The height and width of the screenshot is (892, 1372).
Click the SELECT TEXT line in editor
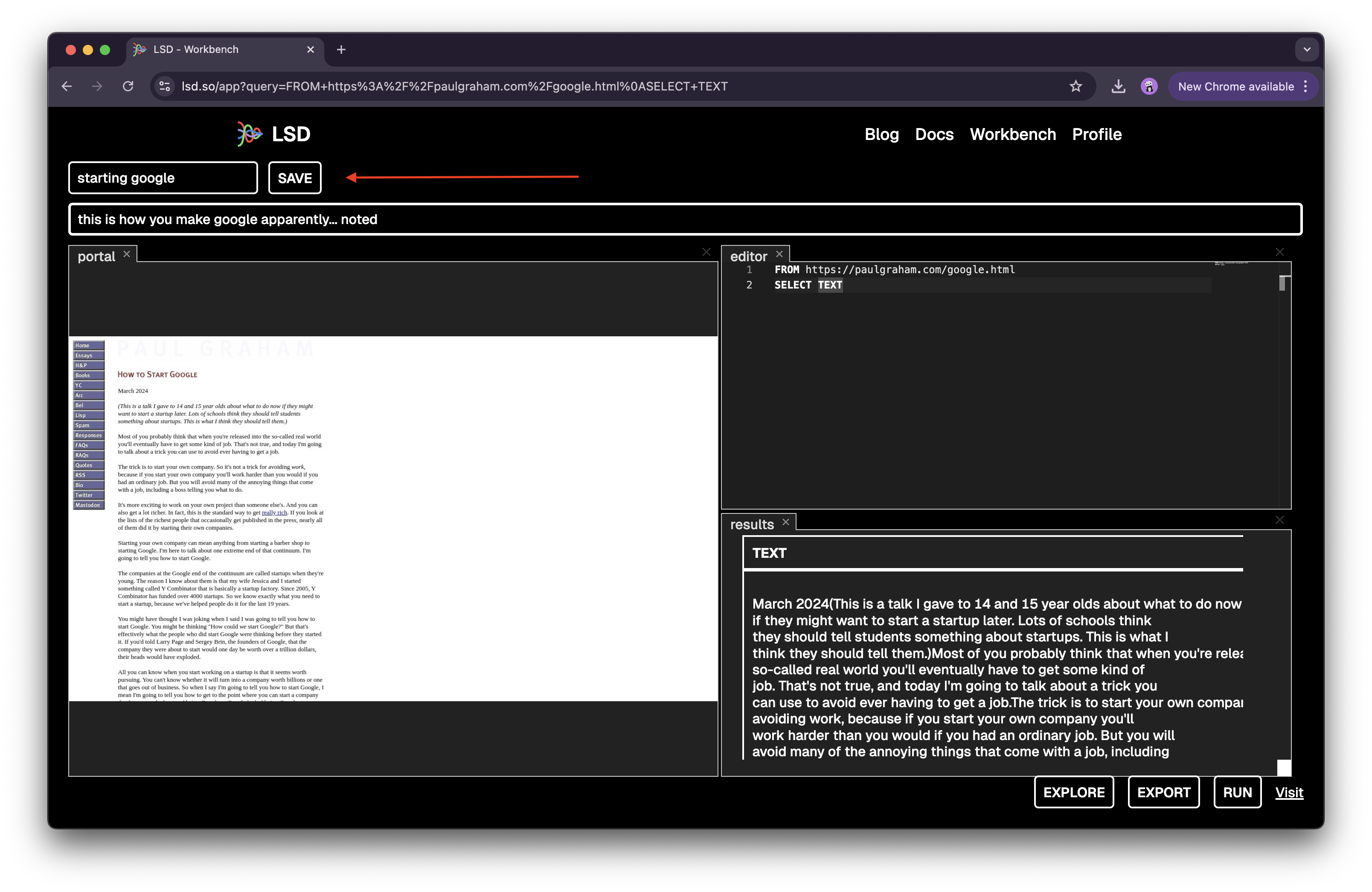tap(808, 285)
